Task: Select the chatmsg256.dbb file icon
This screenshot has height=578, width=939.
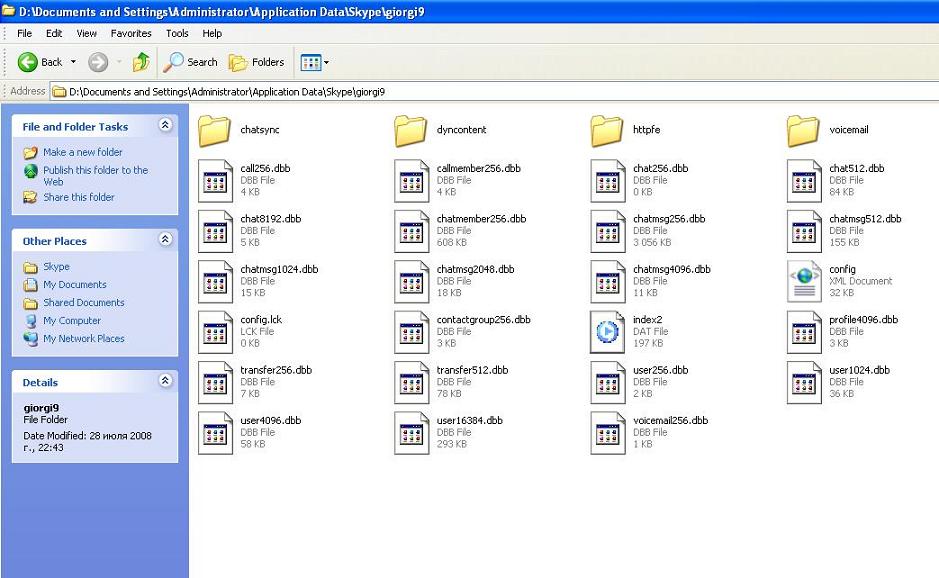Action: [607, 231]
